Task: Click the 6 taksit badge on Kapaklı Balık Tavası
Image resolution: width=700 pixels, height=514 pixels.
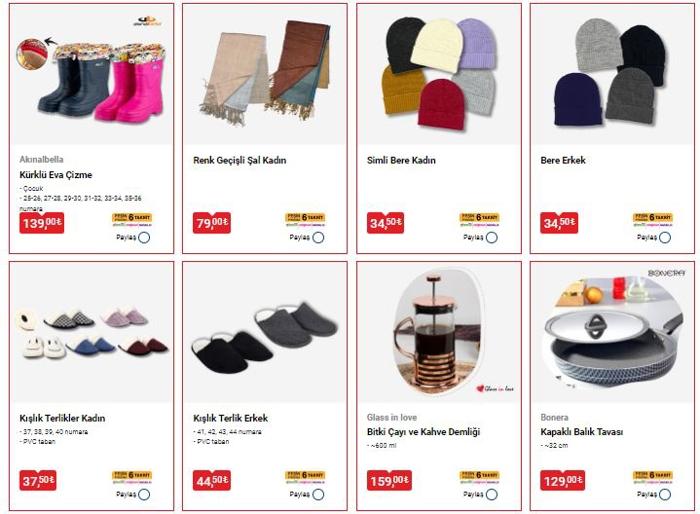Action: click(x=653, y=476)
